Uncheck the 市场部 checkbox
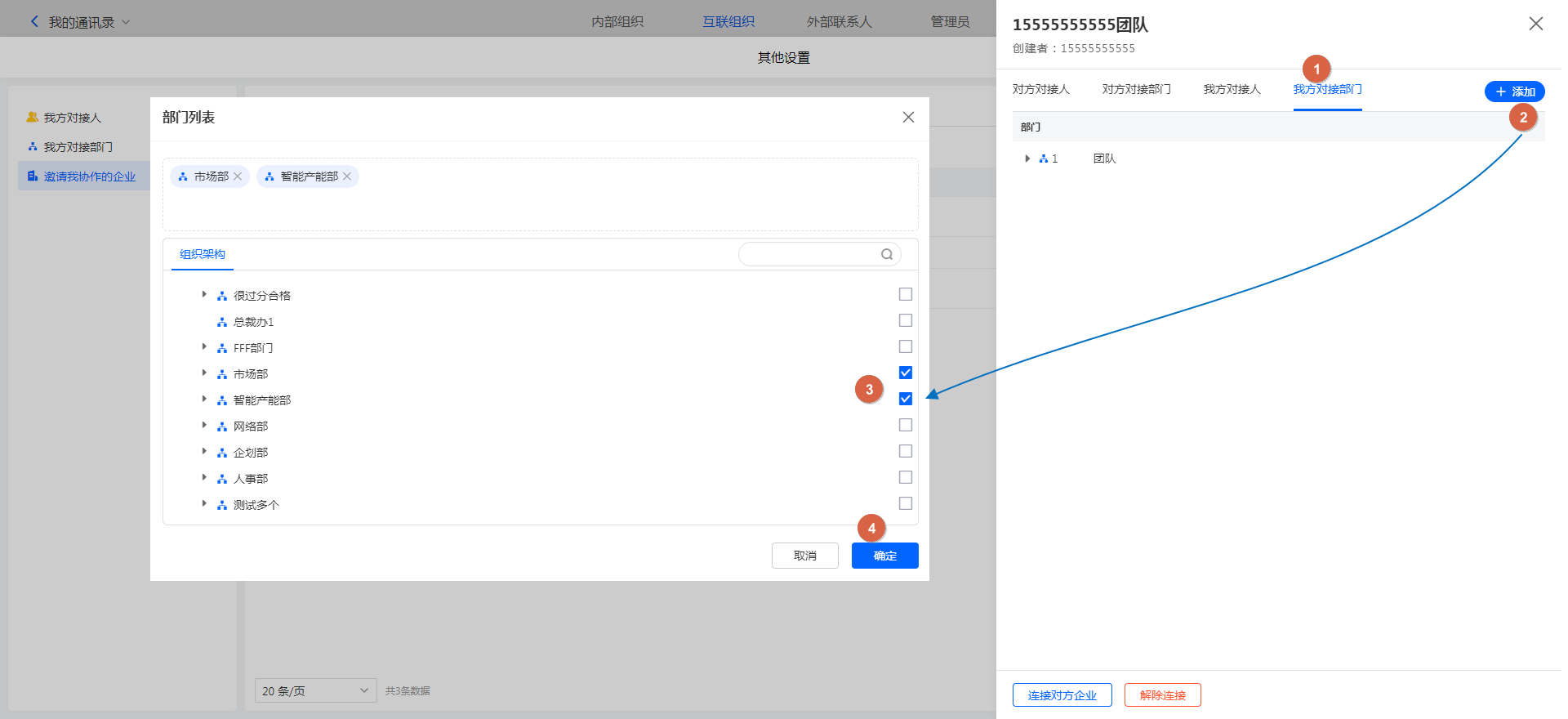 pos(905,373)
